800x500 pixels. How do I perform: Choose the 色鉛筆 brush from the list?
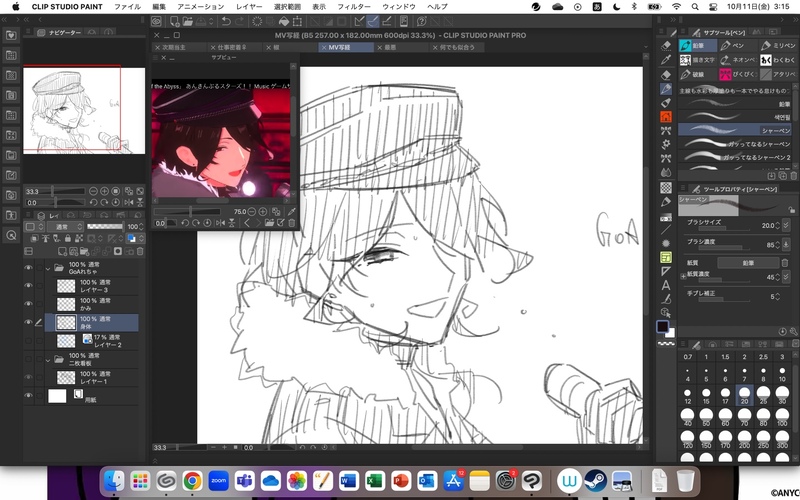(735, 117)
